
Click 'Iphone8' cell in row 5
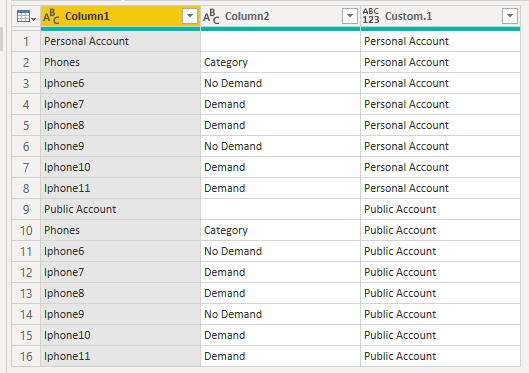click(x=120, y=125)
